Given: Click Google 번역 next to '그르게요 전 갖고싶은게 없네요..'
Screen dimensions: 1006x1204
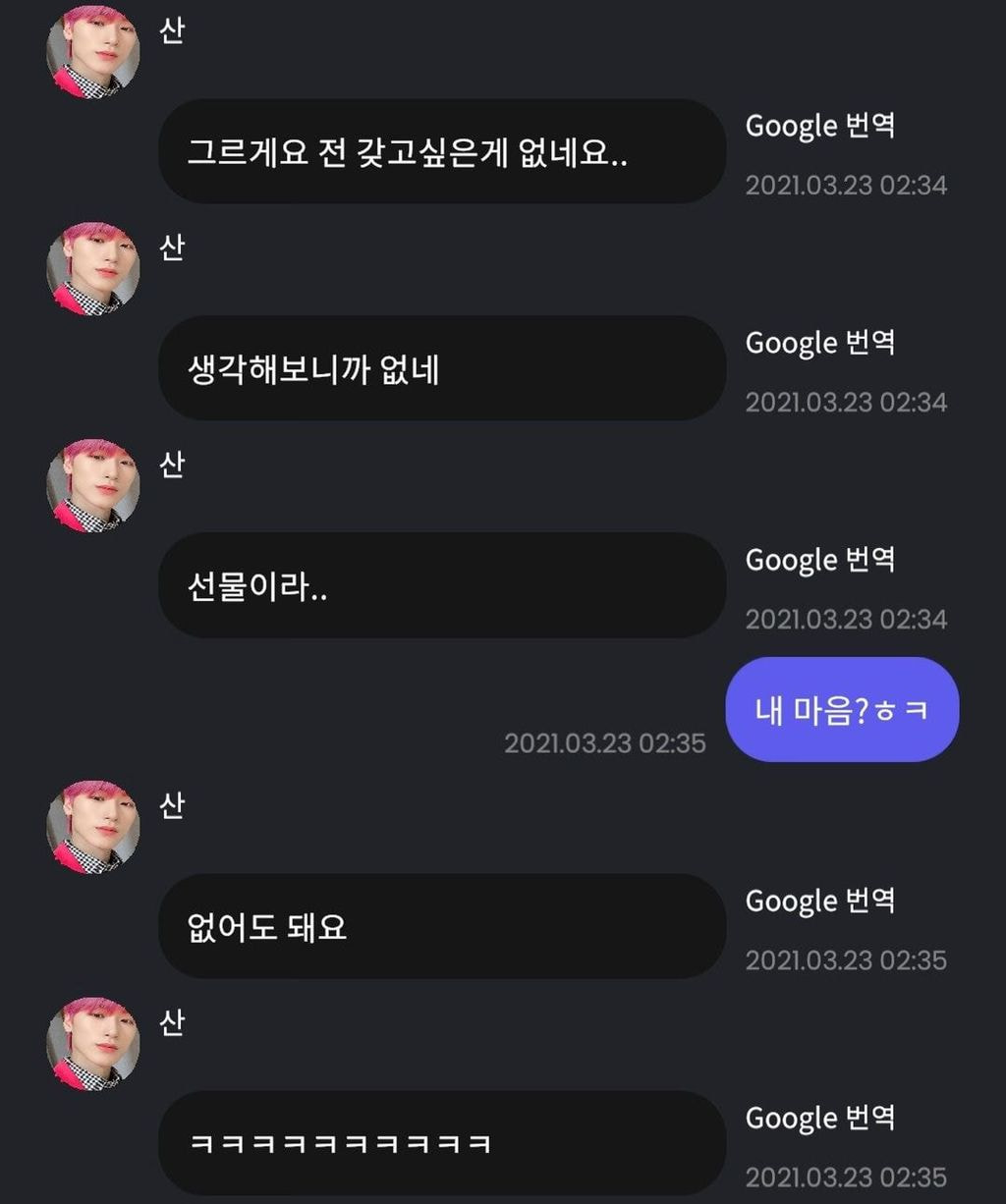Looking at the screenshot, I should click(819, 127).
